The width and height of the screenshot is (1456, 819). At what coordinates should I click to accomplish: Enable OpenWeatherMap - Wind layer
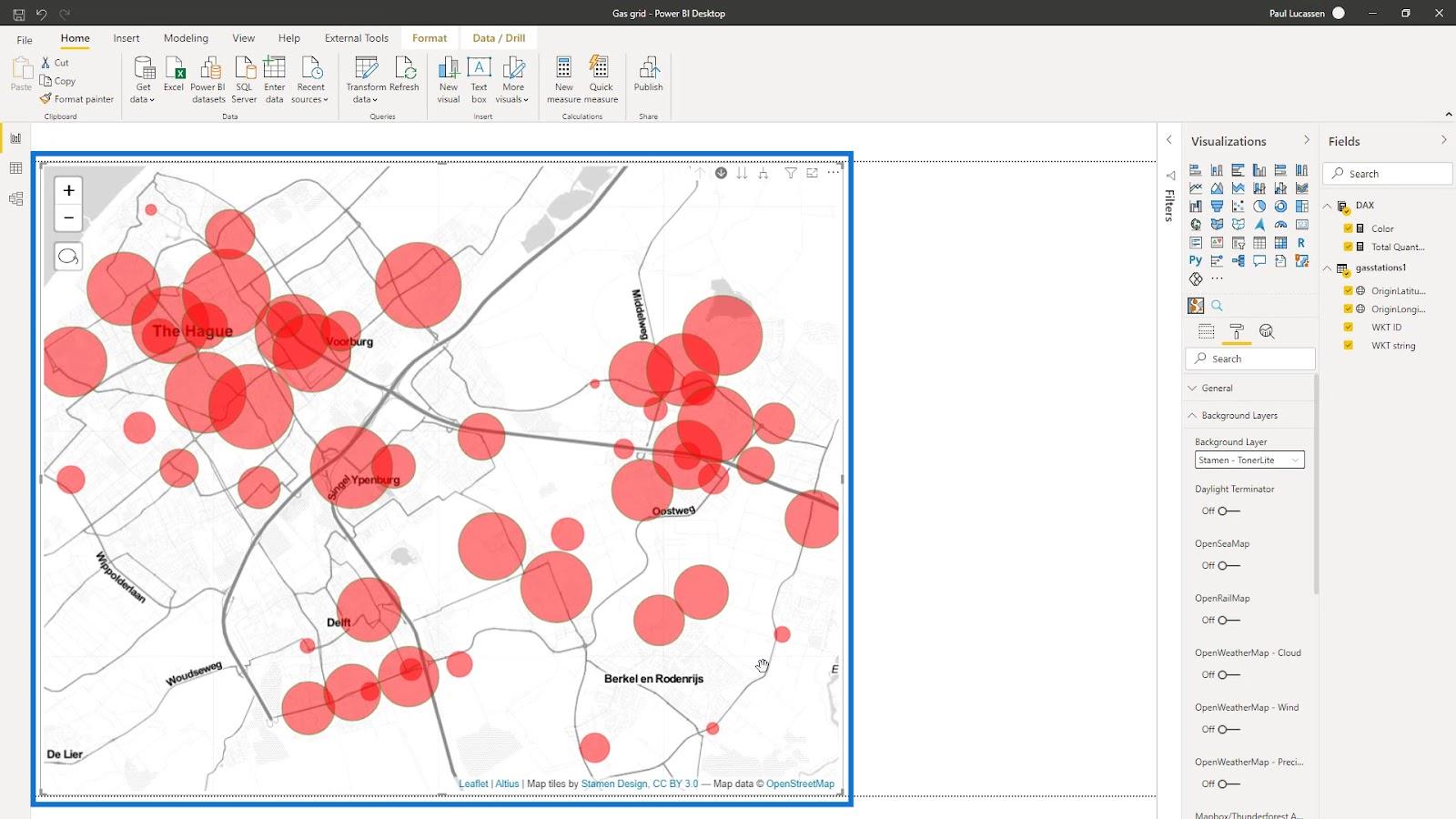(x=1228, y=729)
